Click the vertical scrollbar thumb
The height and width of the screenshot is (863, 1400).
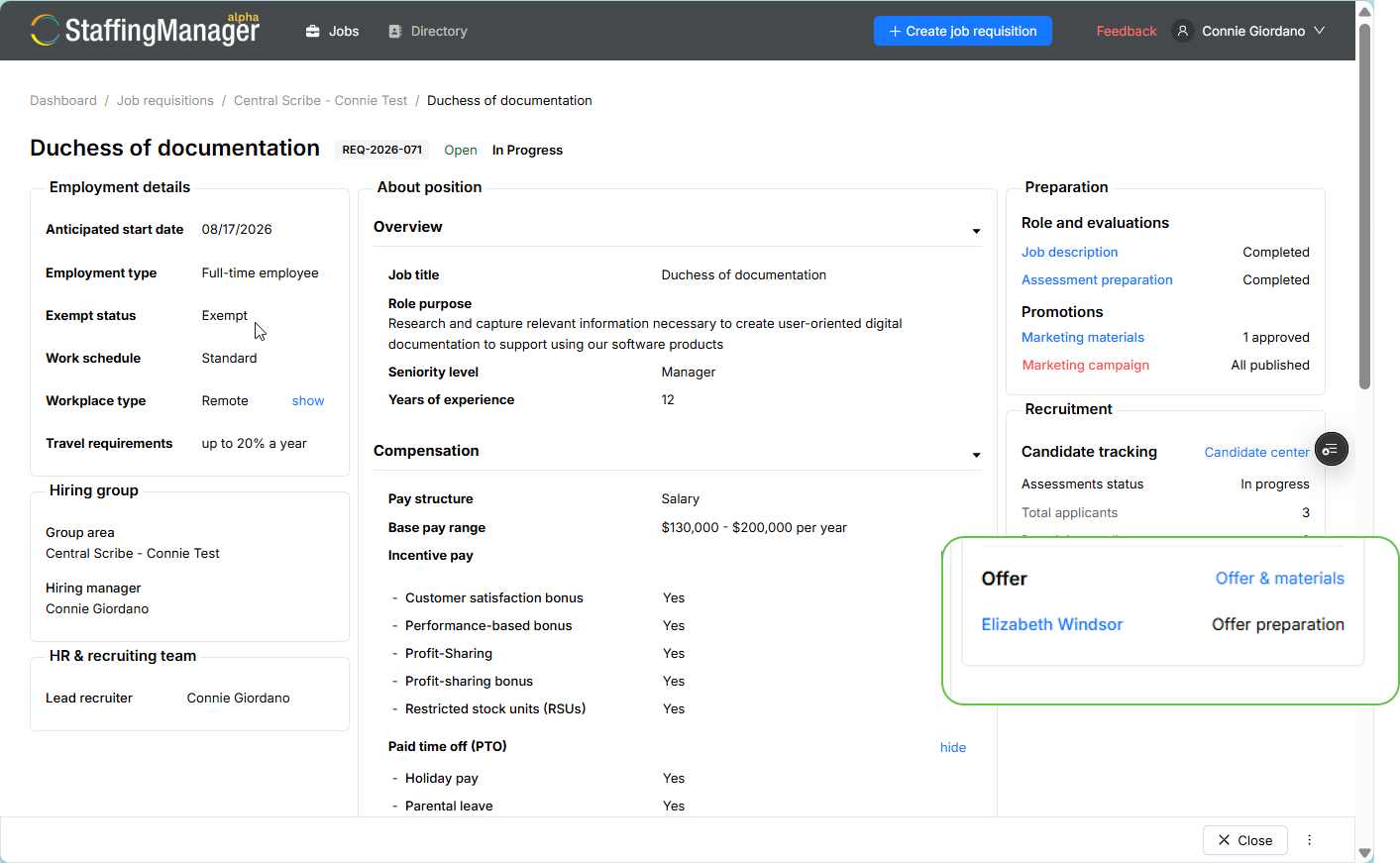pos(1365,206)
